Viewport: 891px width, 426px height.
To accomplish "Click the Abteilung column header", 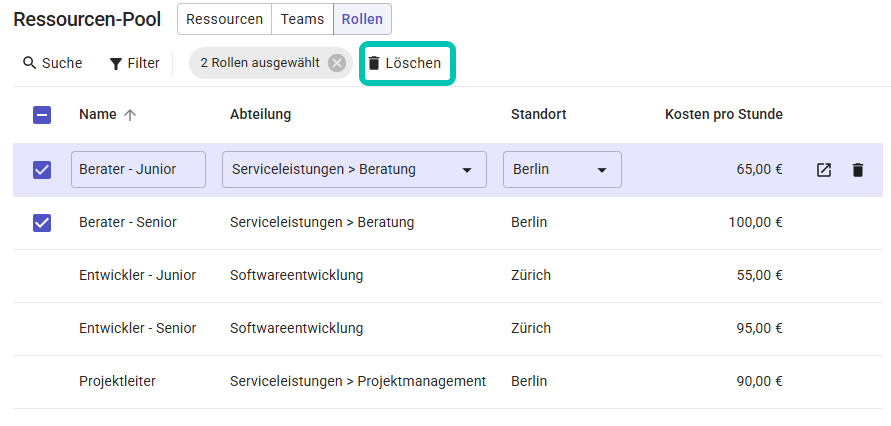I will coord(260,115).
